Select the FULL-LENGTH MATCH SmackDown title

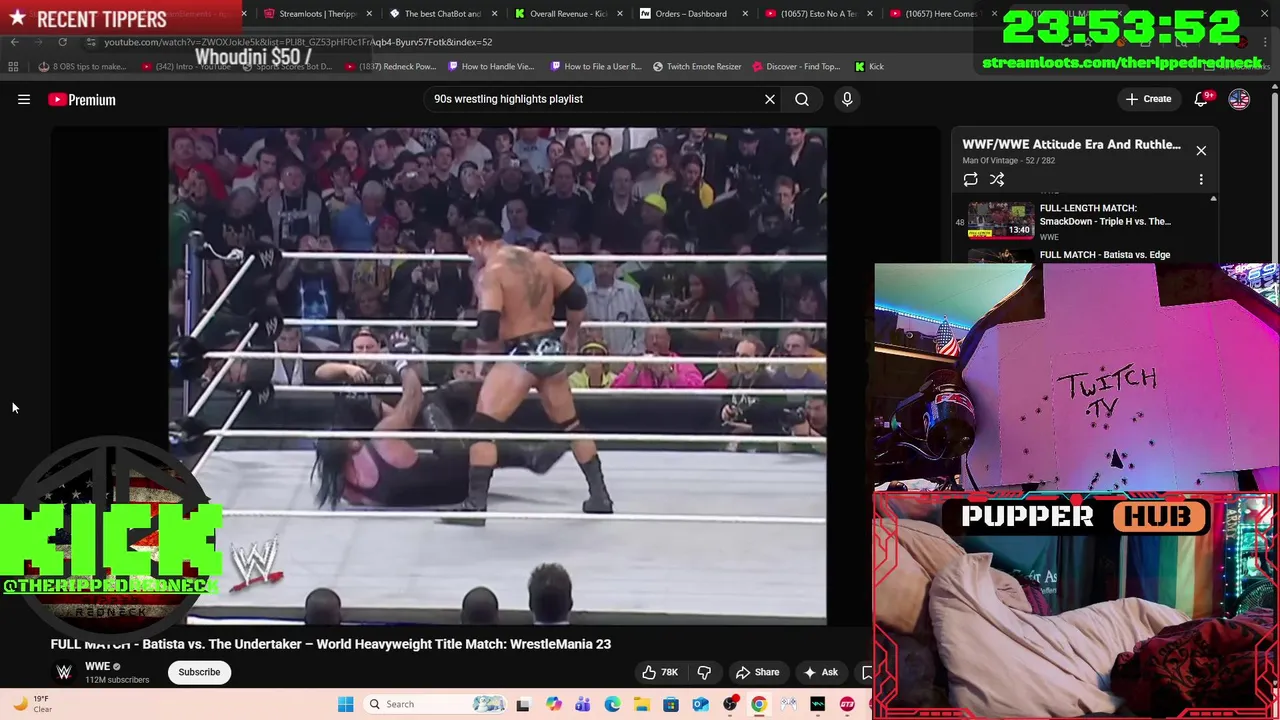1105,215
